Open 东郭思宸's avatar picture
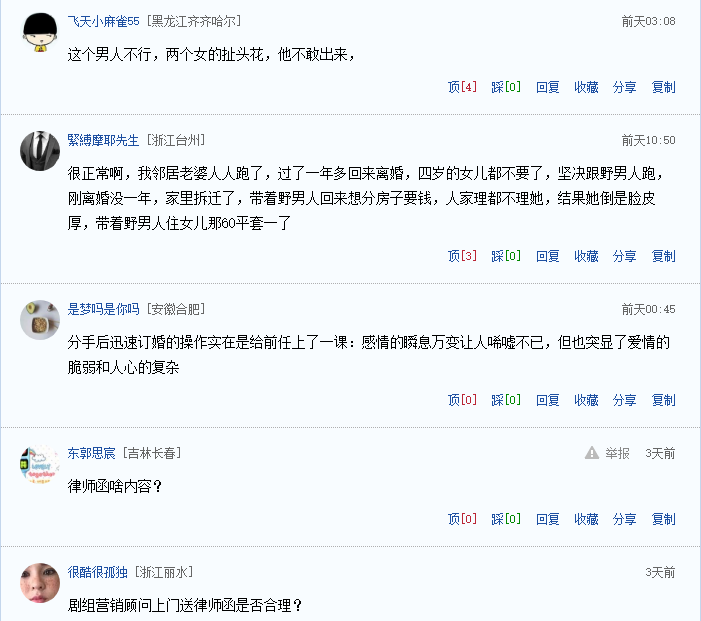This screenshot has width=701, height=621. coord(40,465)
